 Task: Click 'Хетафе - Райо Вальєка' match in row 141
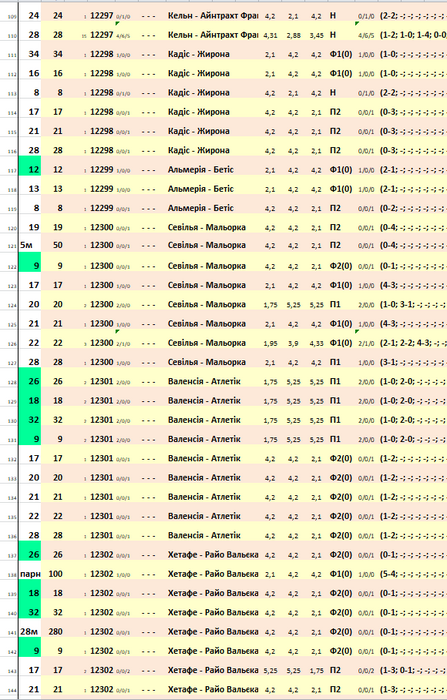pos(213,631)
